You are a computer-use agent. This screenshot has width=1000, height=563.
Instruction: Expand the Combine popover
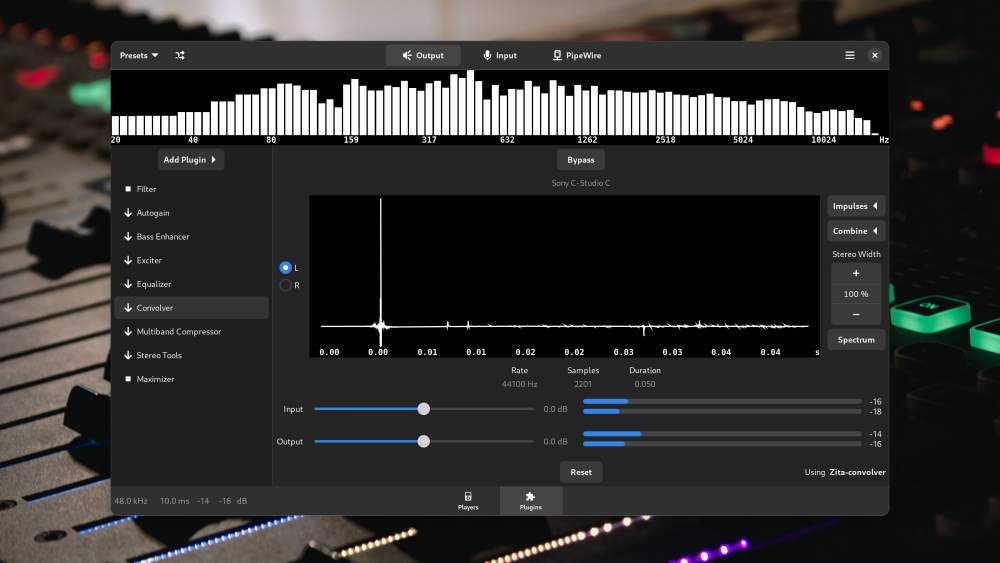coord(856,231)
